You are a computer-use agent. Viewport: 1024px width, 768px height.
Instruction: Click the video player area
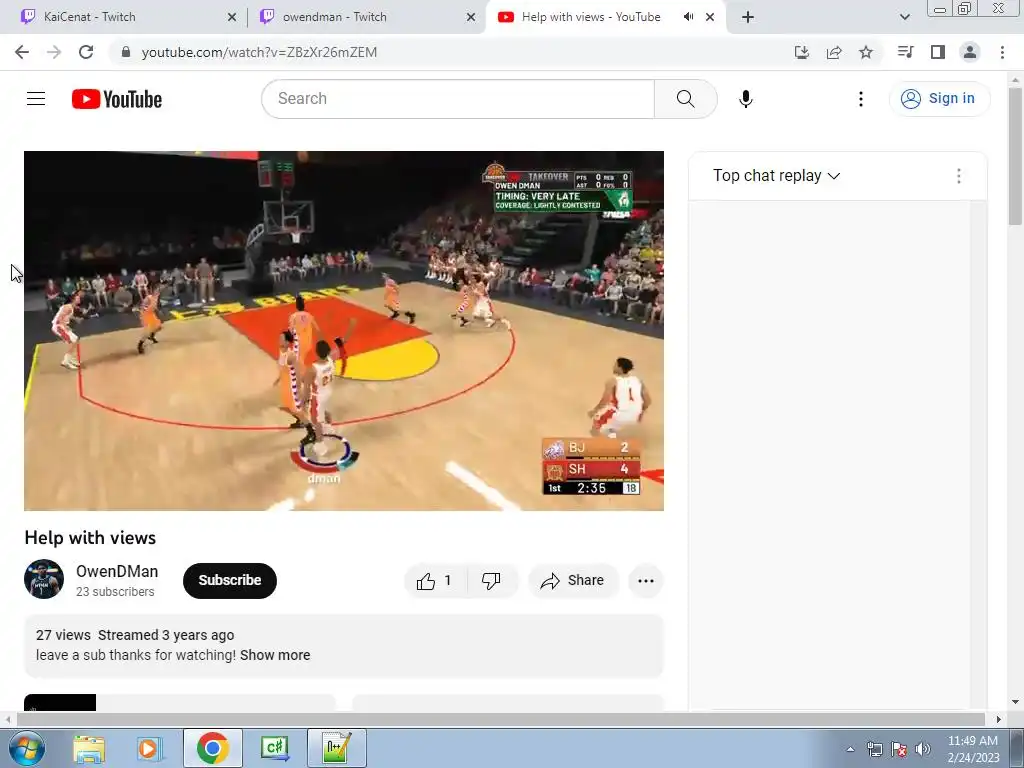coord(344,331)
